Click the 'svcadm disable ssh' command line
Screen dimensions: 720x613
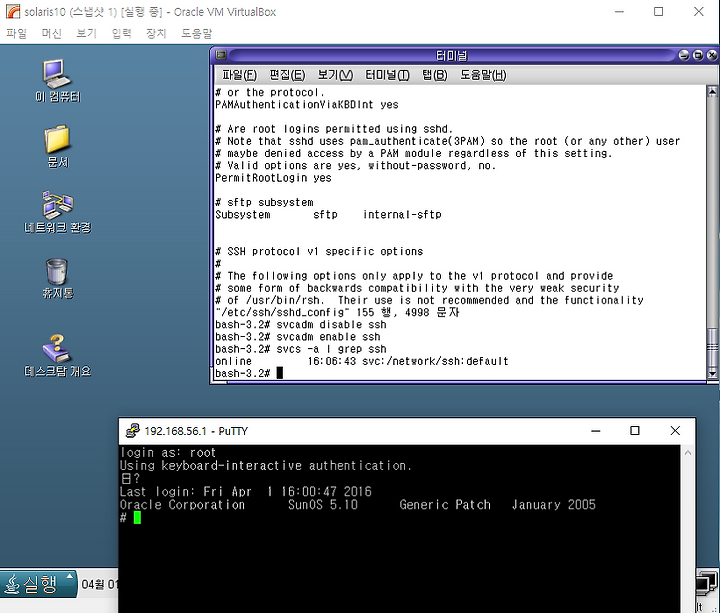[x=301, y=325]
